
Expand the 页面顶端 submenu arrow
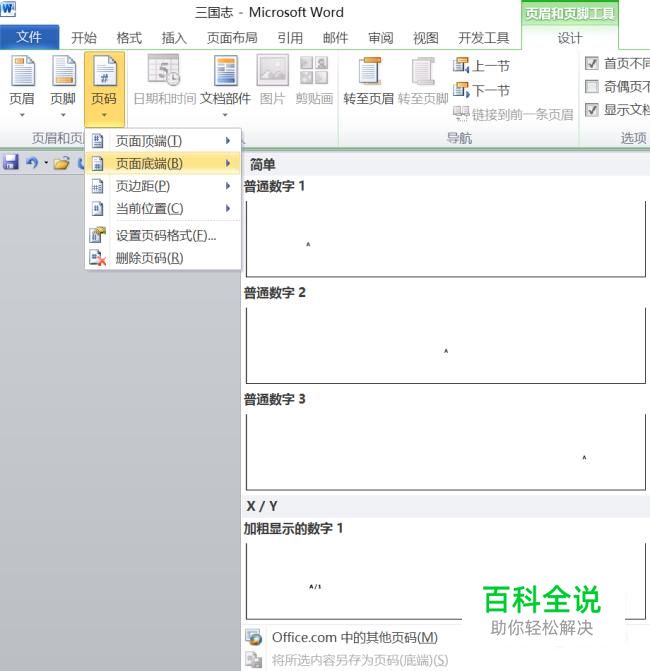pos(228,141)
